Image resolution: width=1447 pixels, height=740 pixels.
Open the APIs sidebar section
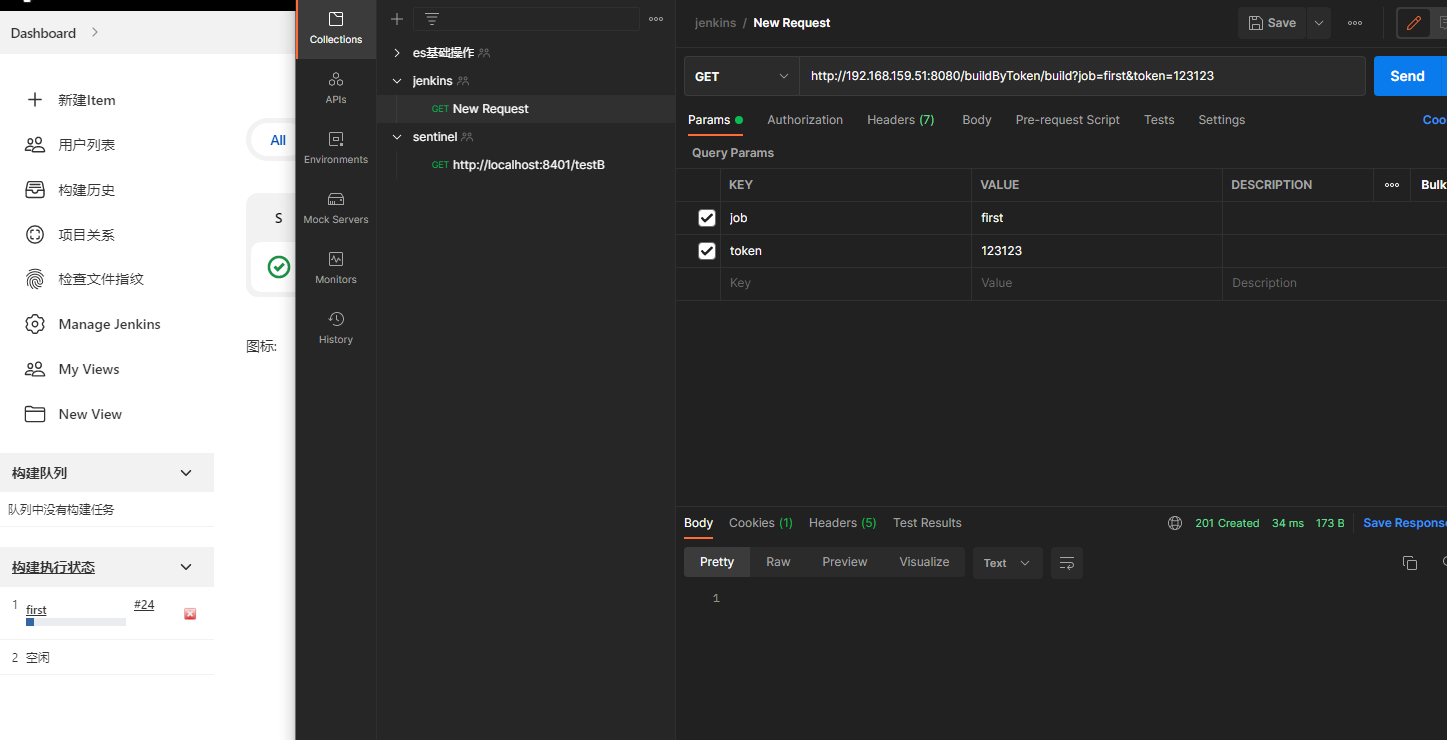(x=336, y=88)
